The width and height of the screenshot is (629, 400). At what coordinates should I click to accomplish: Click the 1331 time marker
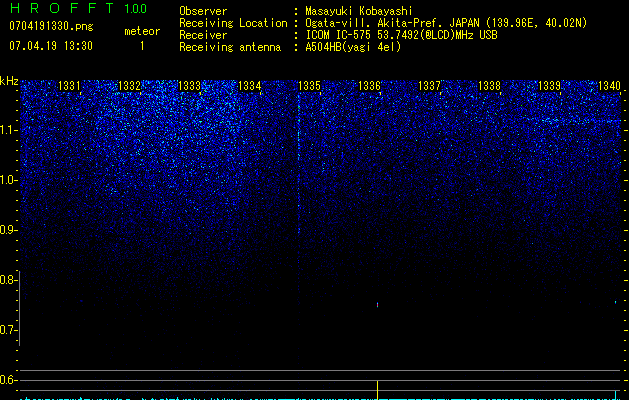coord(69,86)
